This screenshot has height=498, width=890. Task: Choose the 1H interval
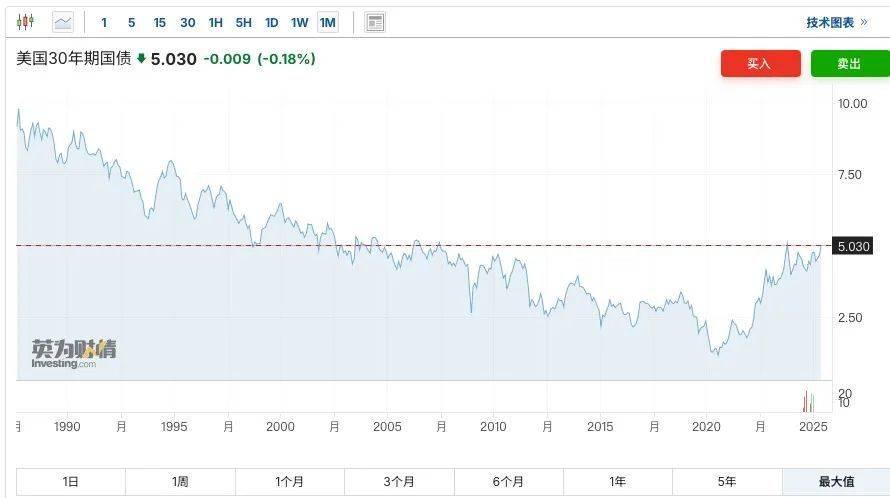[216, 23]
